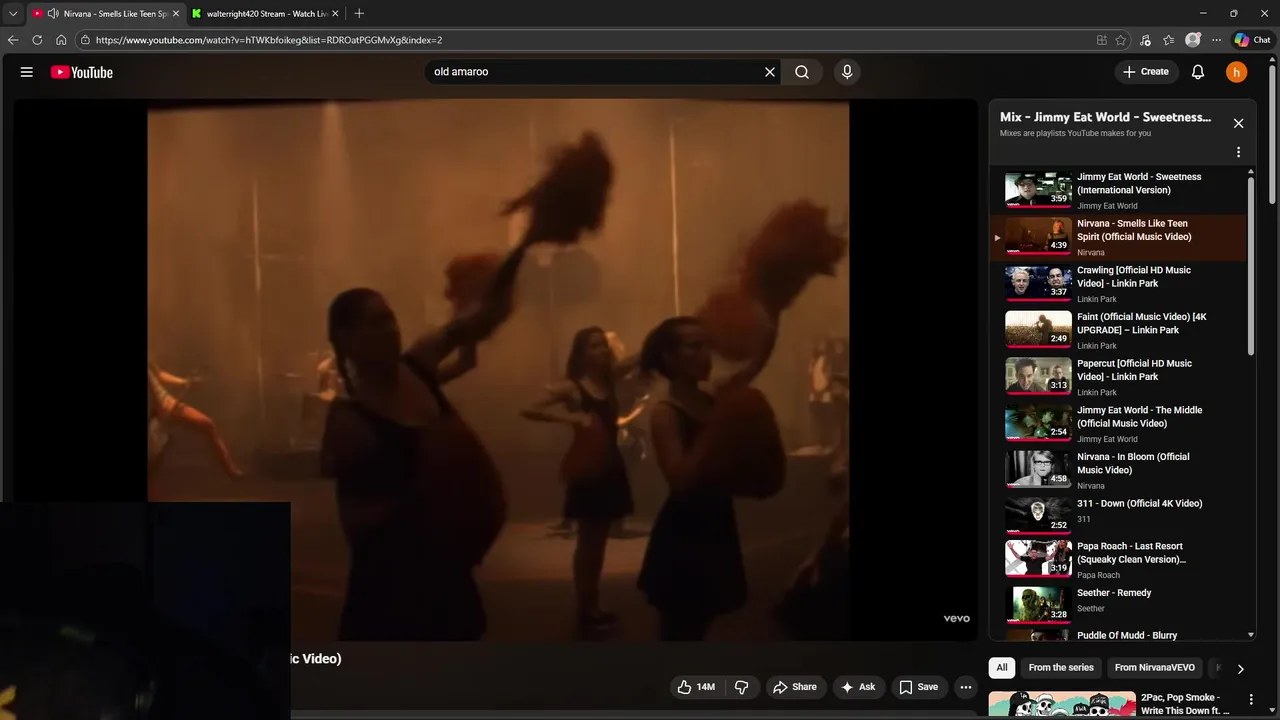Open the favorites list icon
1280x720 pixels.
coord(1169,40)
